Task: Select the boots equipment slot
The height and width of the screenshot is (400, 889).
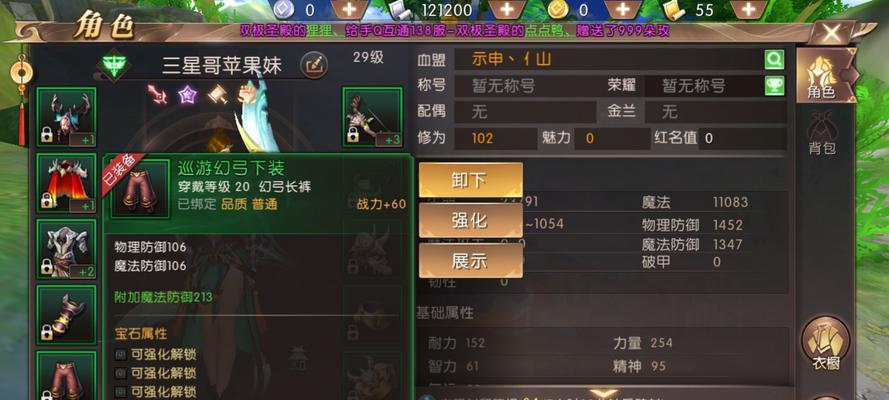Action: (66, 315)
